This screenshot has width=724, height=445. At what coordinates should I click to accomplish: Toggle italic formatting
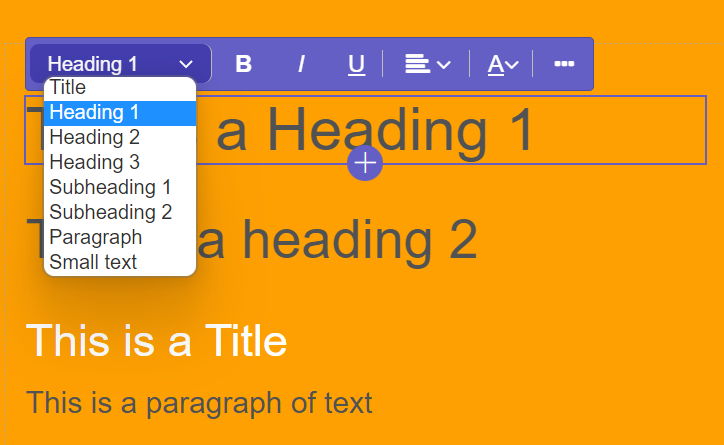tap(301, 64)
